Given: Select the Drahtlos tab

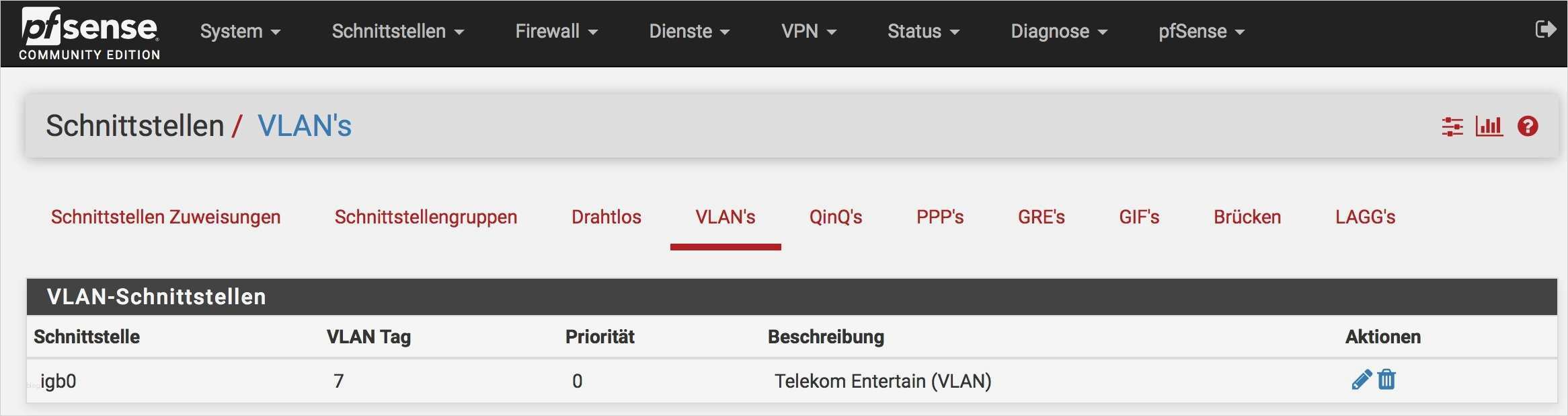Looking at the screenshot, I should [606, 217].
